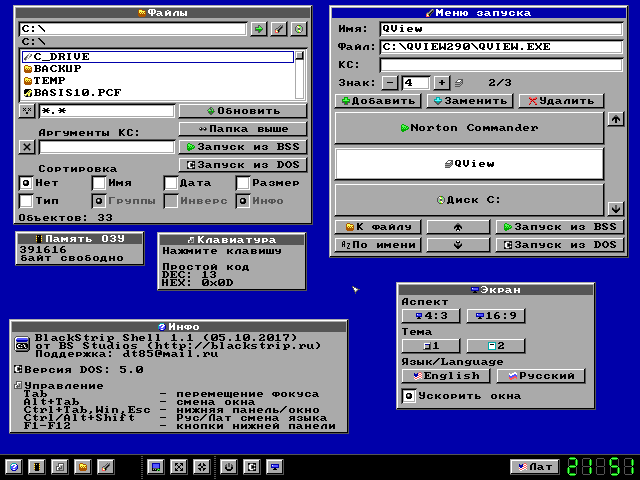The width and height of the screenshot is (640, 480).
Task: Open the Info window from the bottom panel
Action: (x=14, y=467)
